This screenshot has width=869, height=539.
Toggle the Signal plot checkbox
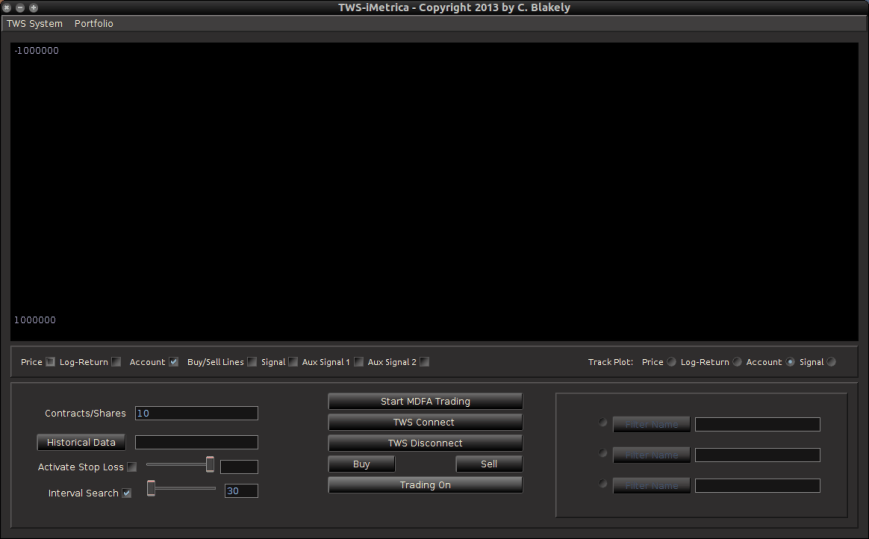[293, 362]
